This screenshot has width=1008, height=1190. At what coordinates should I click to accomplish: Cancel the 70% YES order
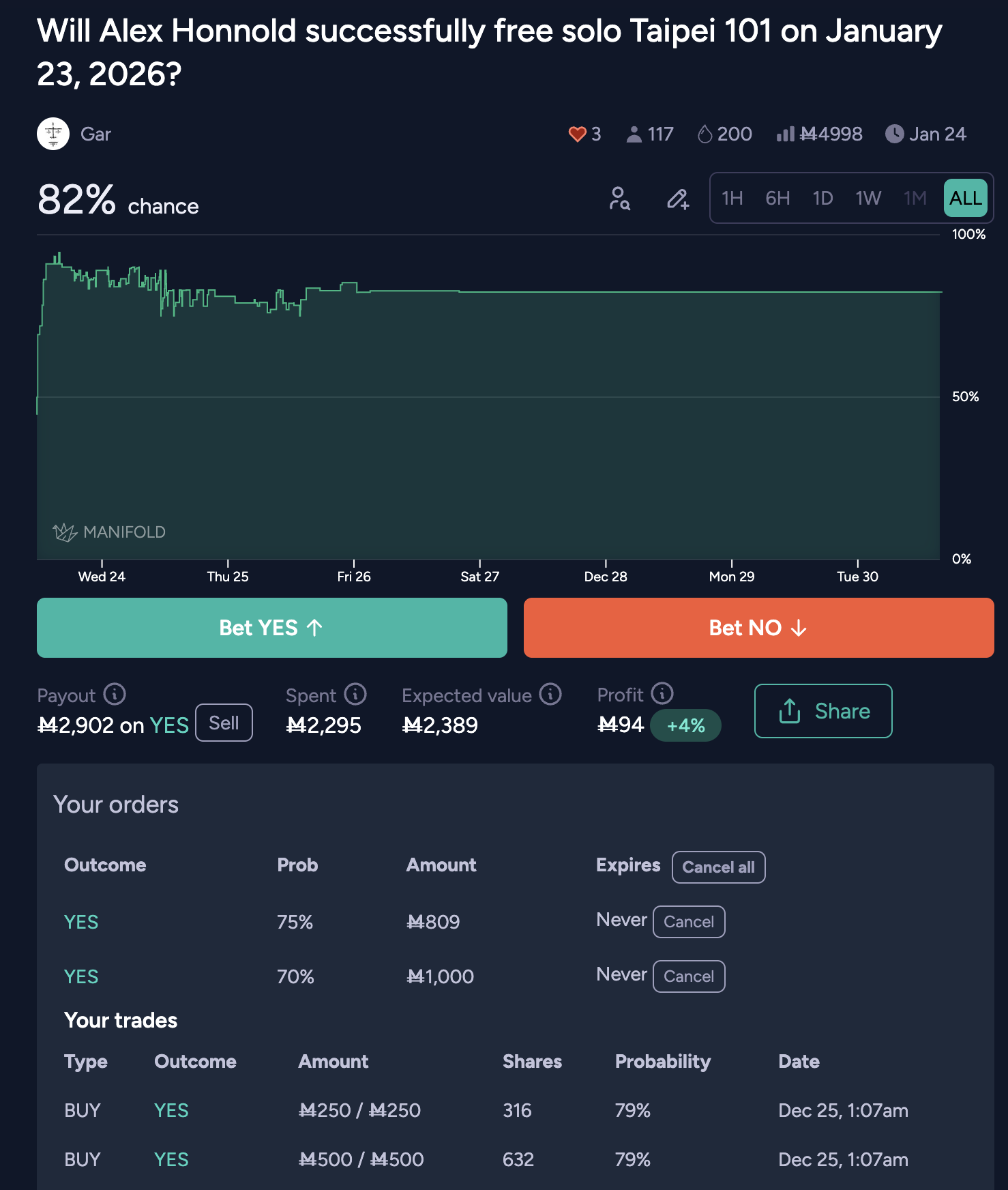click(689, 976)
